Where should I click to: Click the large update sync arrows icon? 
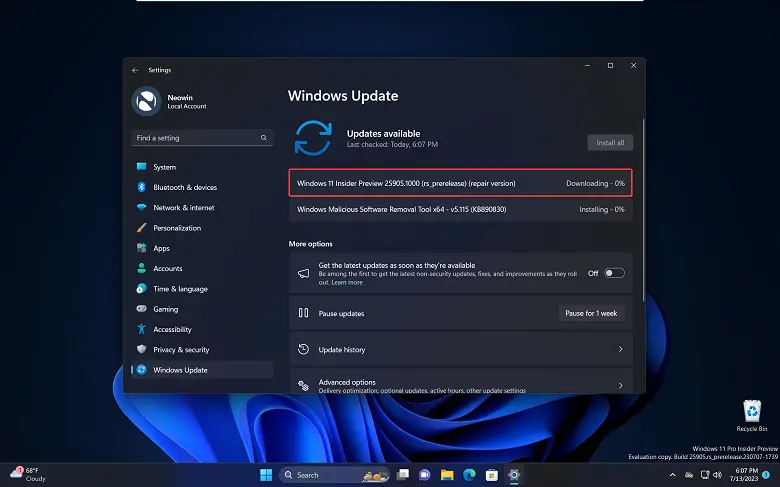[313, 138]
